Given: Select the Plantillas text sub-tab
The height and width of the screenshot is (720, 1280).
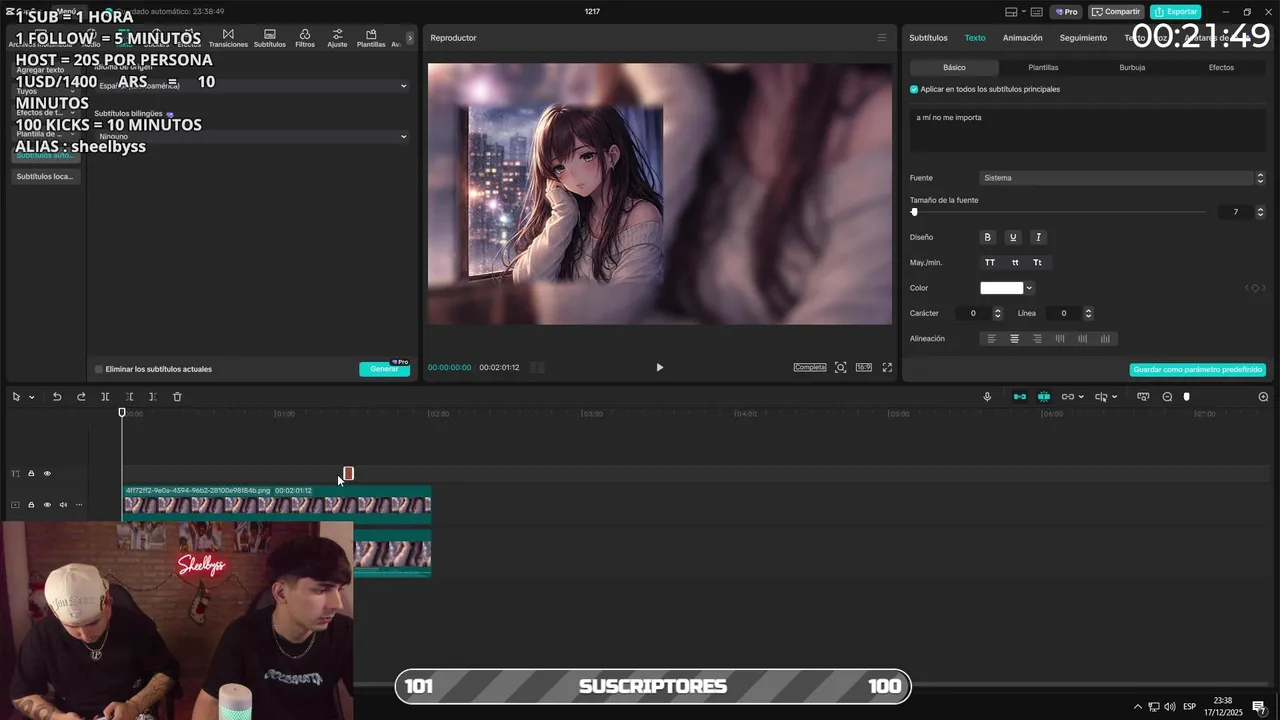Looking at the screenshot, I should [x=1043, y=68].
